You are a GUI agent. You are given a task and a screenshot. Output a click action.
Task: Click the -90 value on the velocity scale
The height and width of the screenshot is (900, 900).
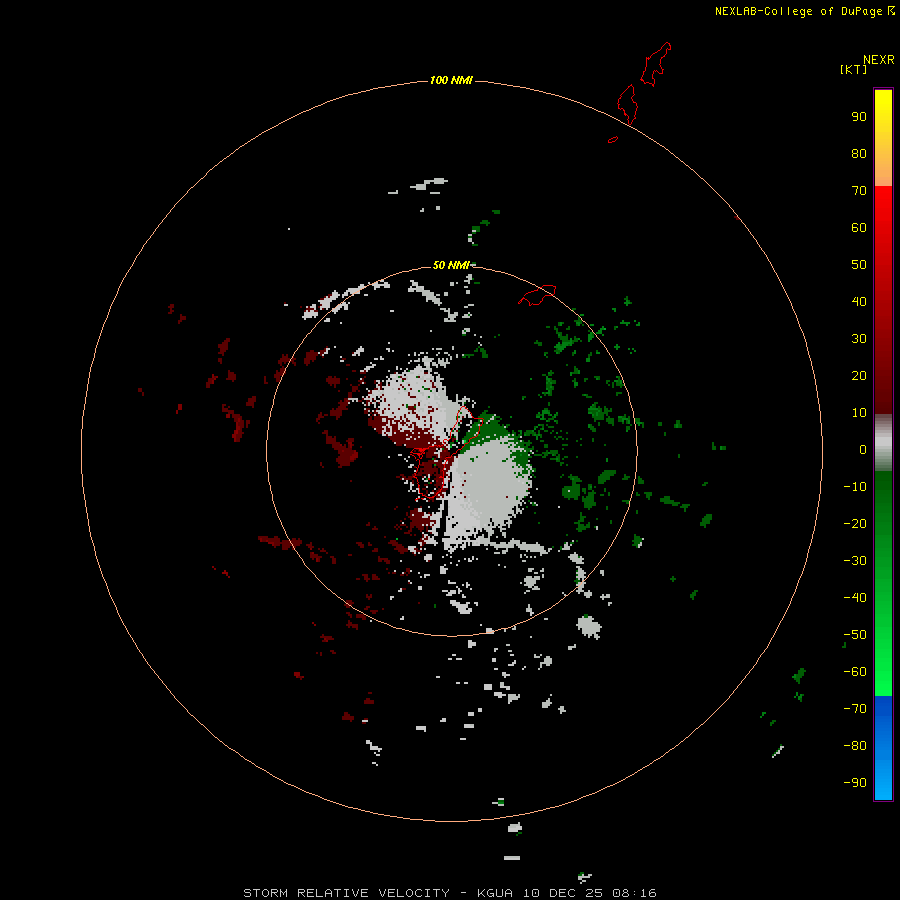coord(855,782)
